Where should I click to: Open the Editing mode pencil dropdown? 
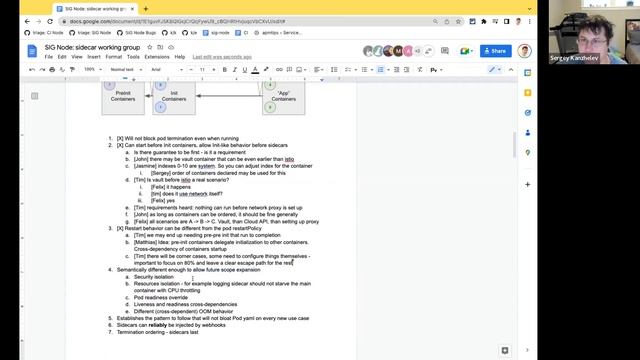coord(495,70)
